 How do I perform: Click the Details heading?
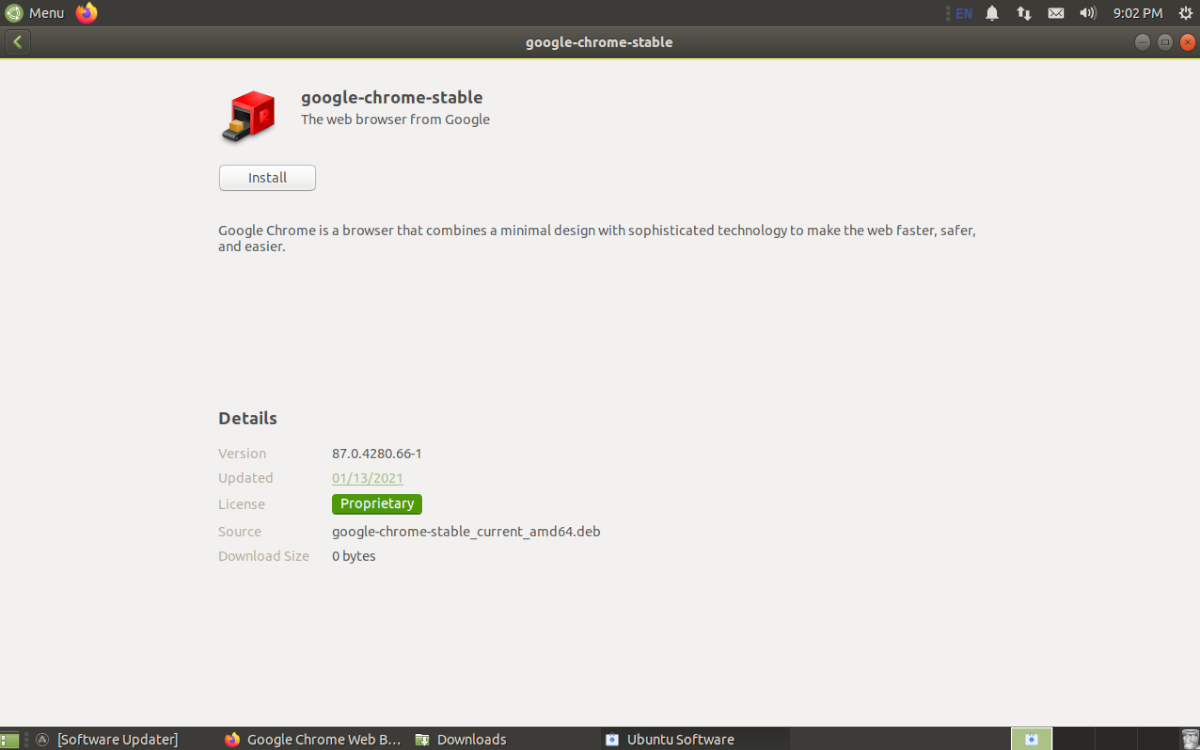click(248, 418)
